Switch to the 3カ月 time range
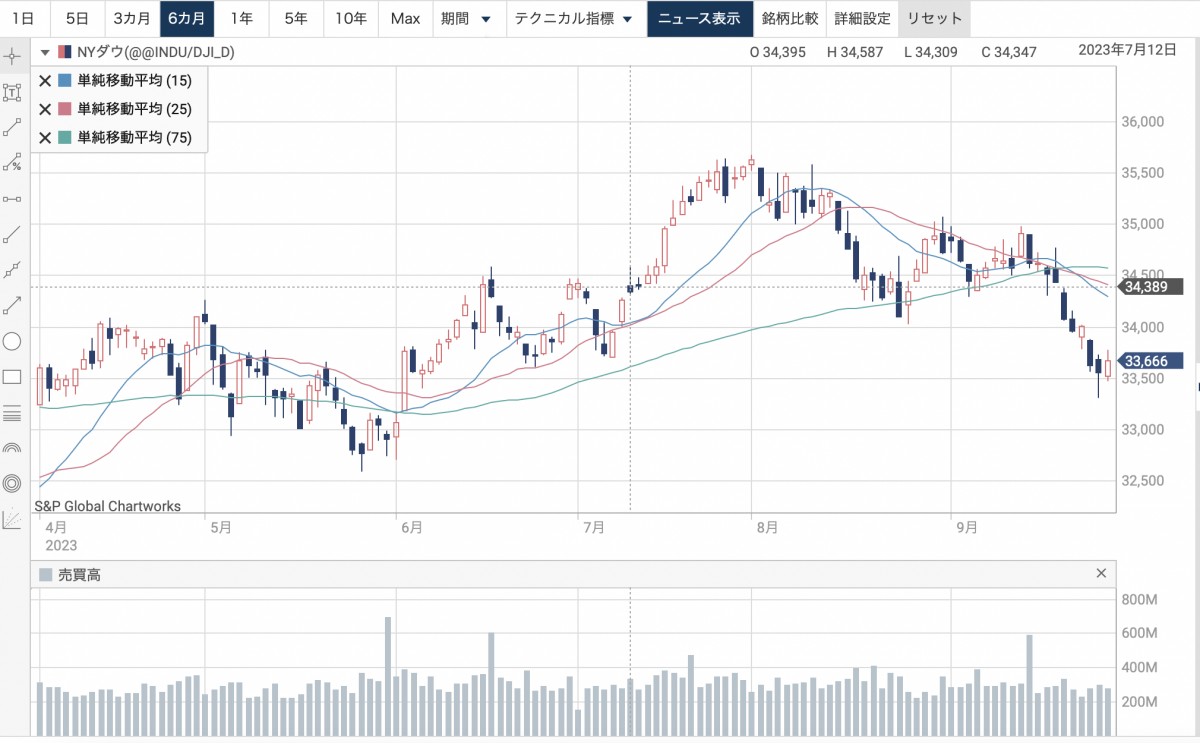 click(132, 19)
